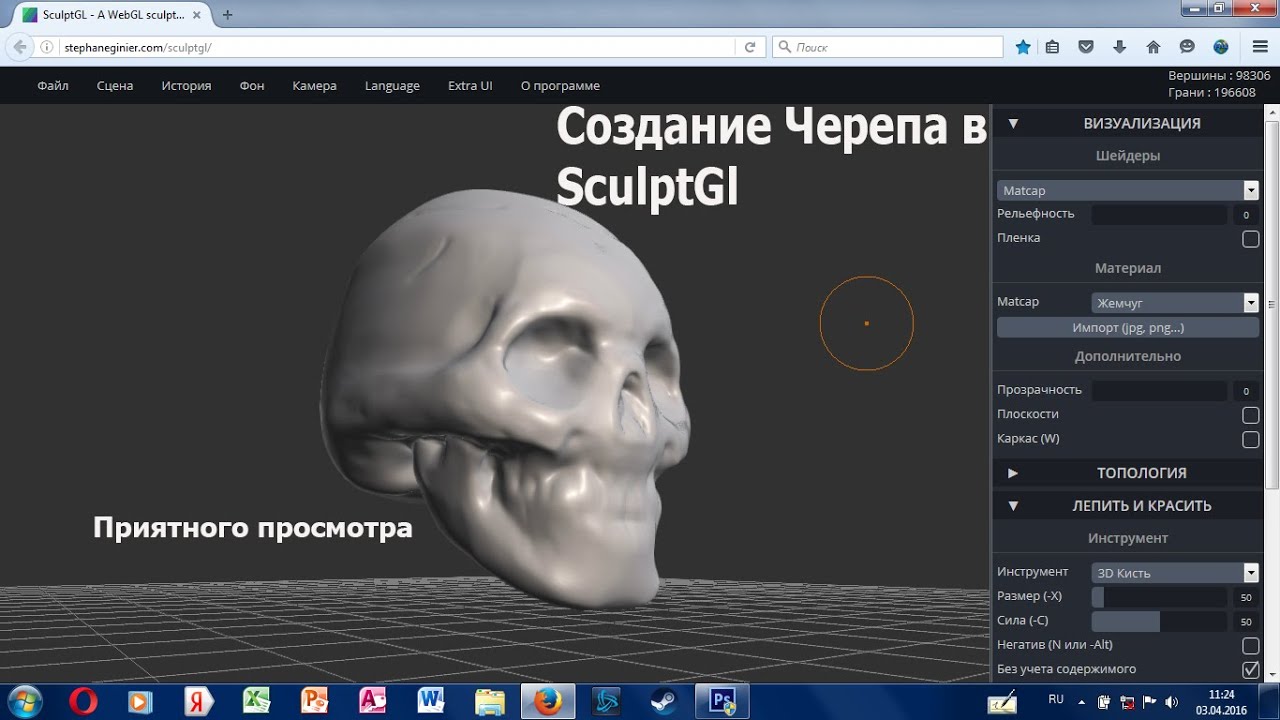Image resolution: width=1280 pixels, height=720 pixels.
Task: Click the handwriting input panel tray icon
Action: click(x=1003, y=702)
